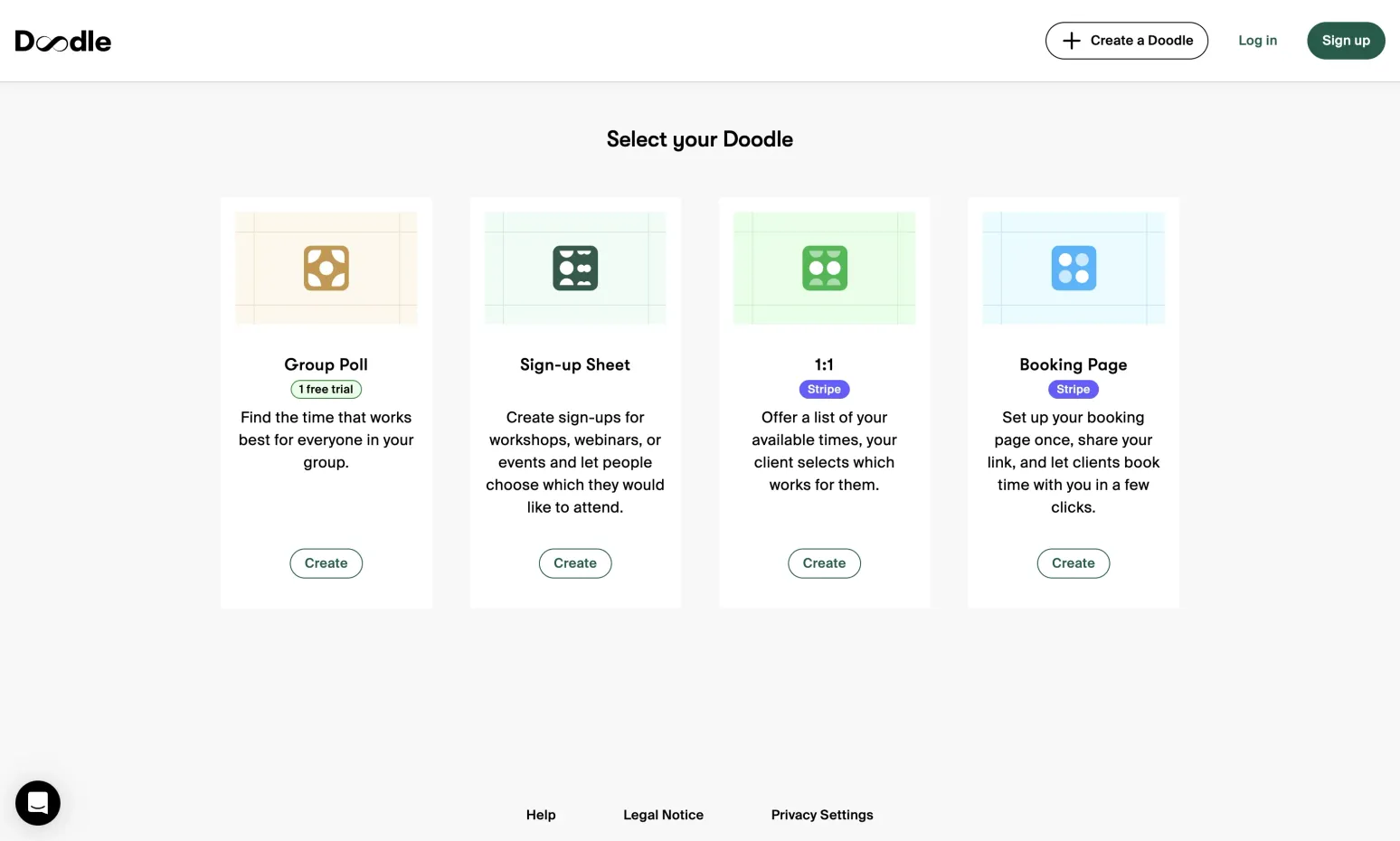
Task: Click the Group Poll card icon
Action: [326, 268]
